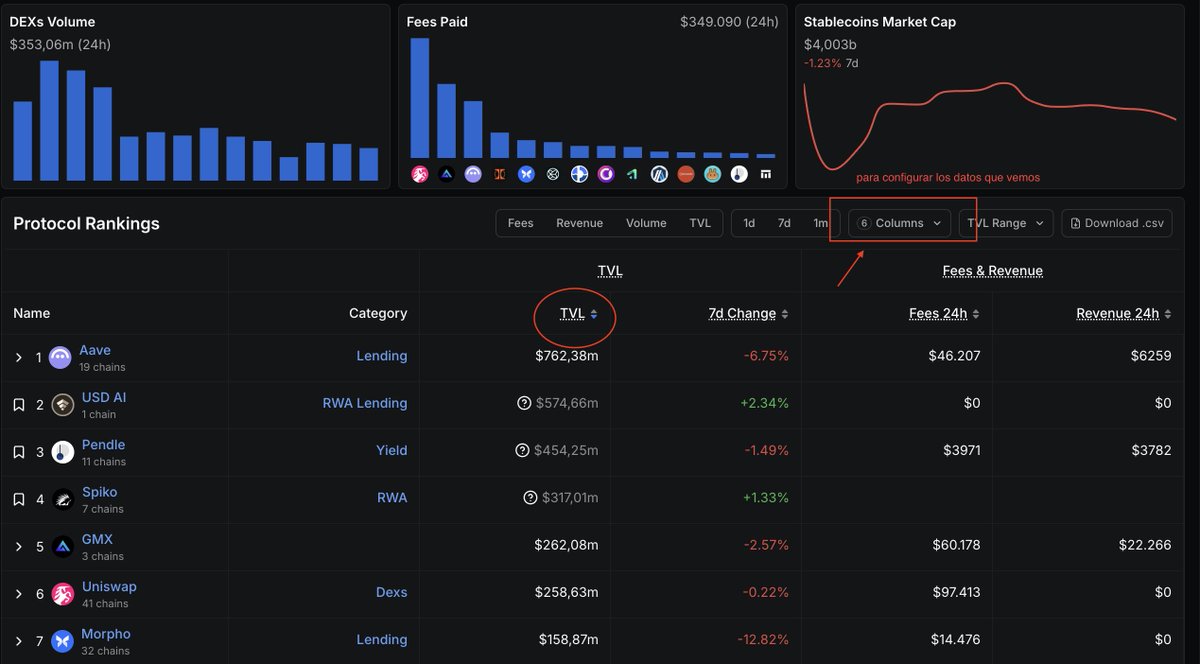Click the white crossed-circle icon under Fees Paid
This screenshot has height=664, width=1200.
pyautogui.click(x=553, y=174)
